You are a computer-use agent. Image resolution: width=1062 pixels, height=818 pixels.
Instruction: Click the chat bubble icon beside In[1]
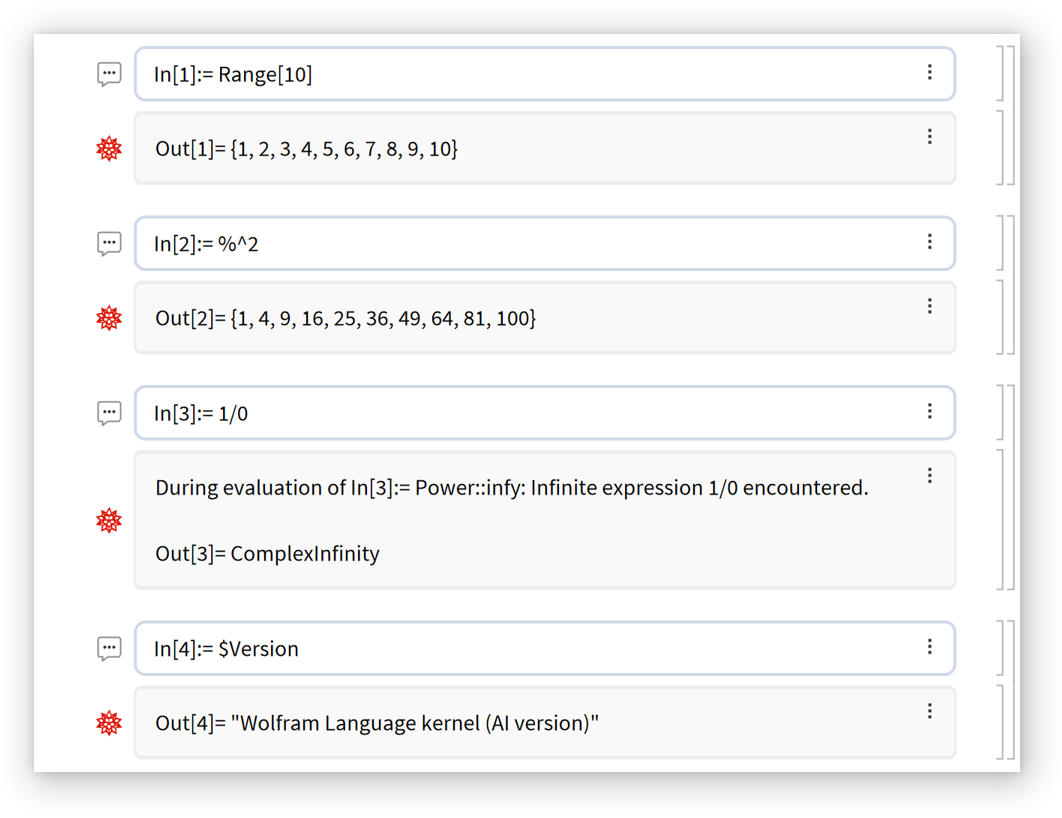pyautogui.click(x=109, y=74)
